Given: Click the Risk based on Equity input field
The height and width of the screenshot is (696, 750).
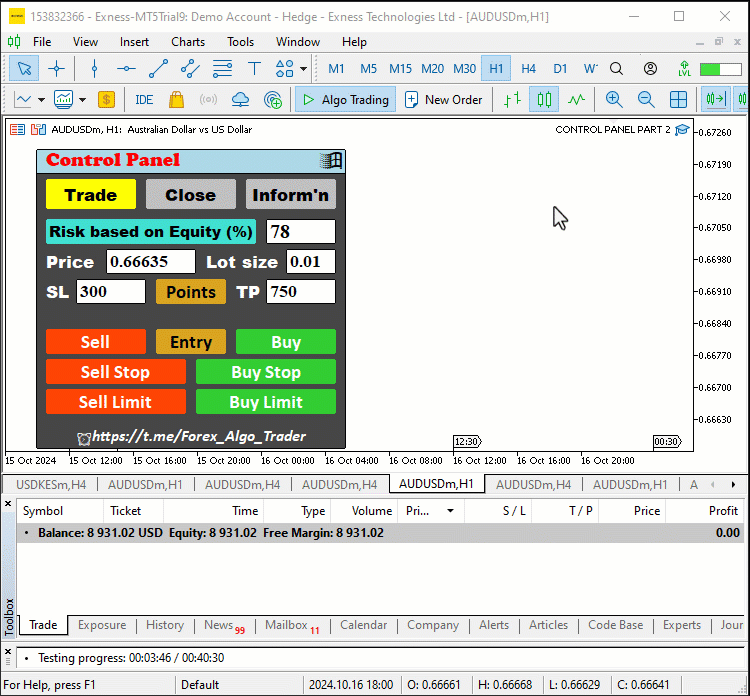Looking at the screenshot, I should pos(301,232).
